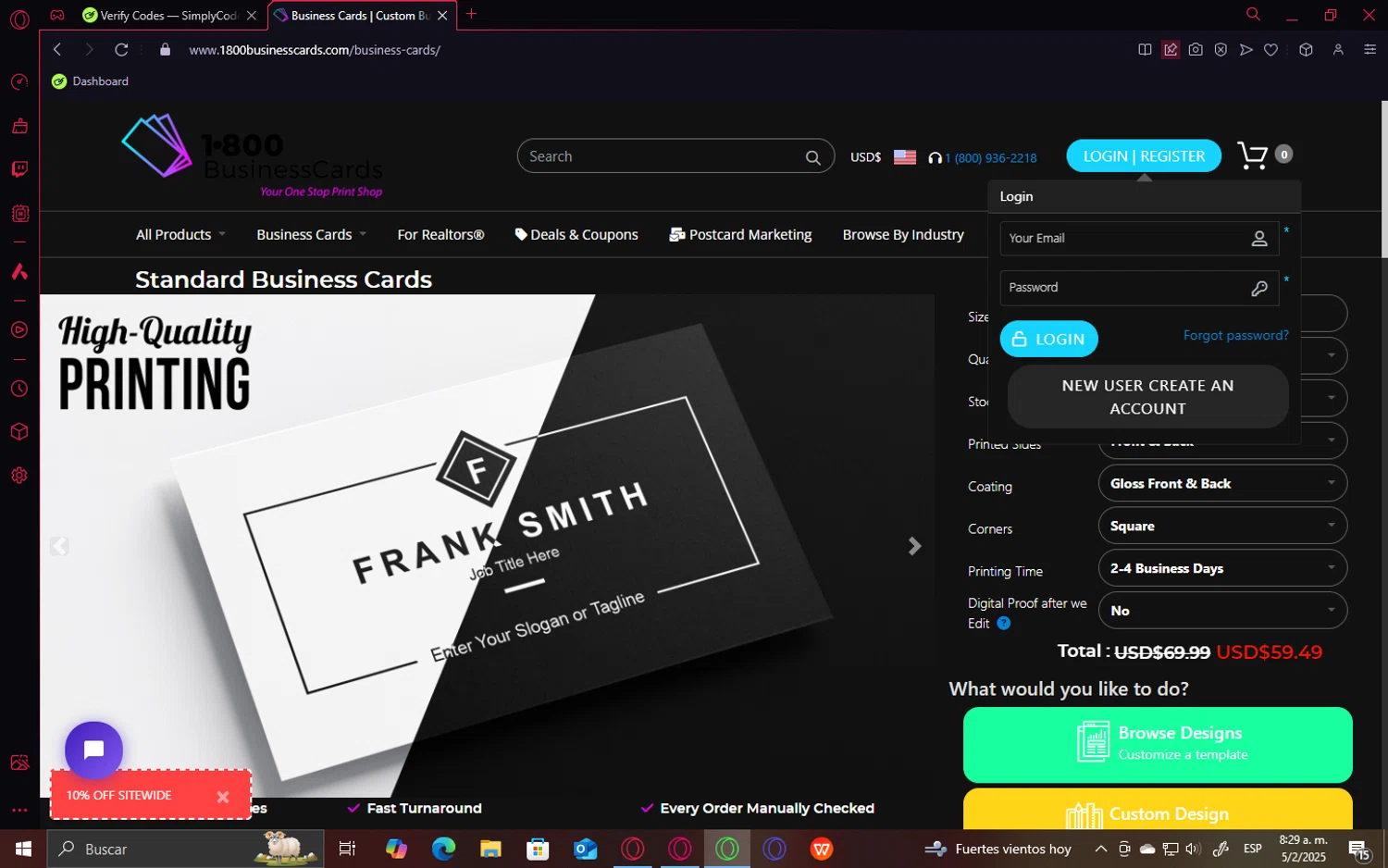The height and width of the screenshot is (868, 1388).
Task: Click NEW USER CREATE AN ACCOUNT button
Action: (1147, 397)
